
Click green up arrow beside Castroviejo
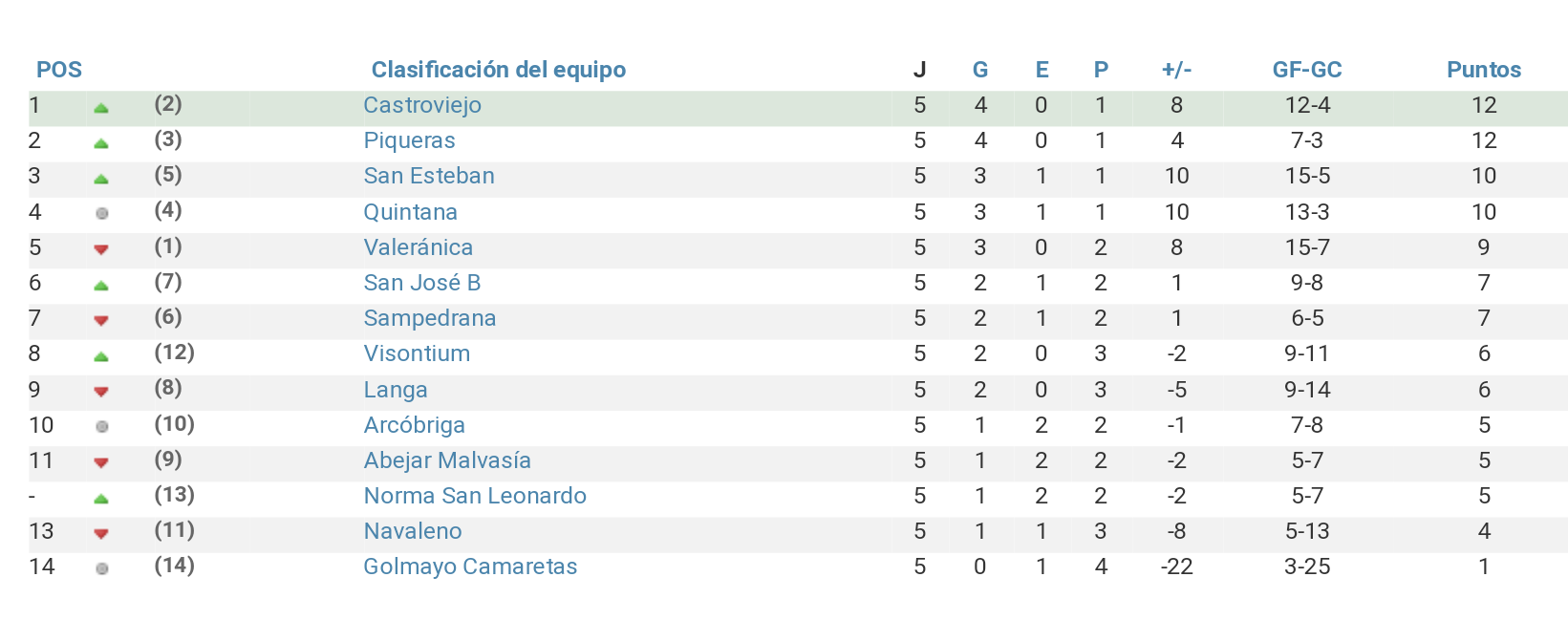tap(101, 109)
